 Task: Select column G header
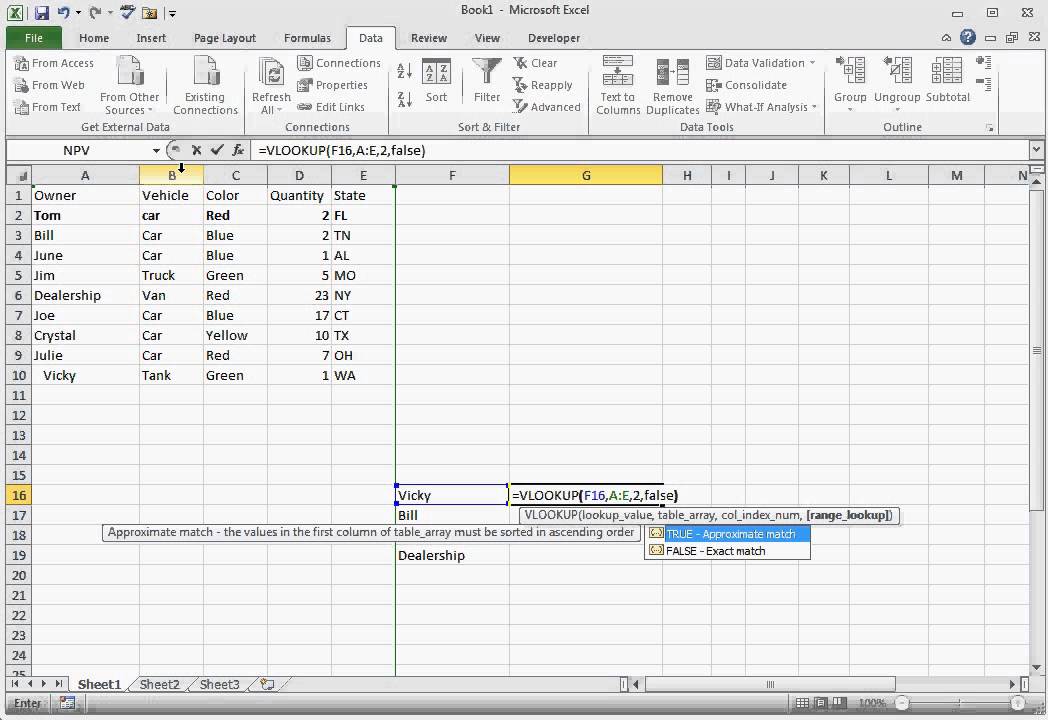click(x=585, y=175)
